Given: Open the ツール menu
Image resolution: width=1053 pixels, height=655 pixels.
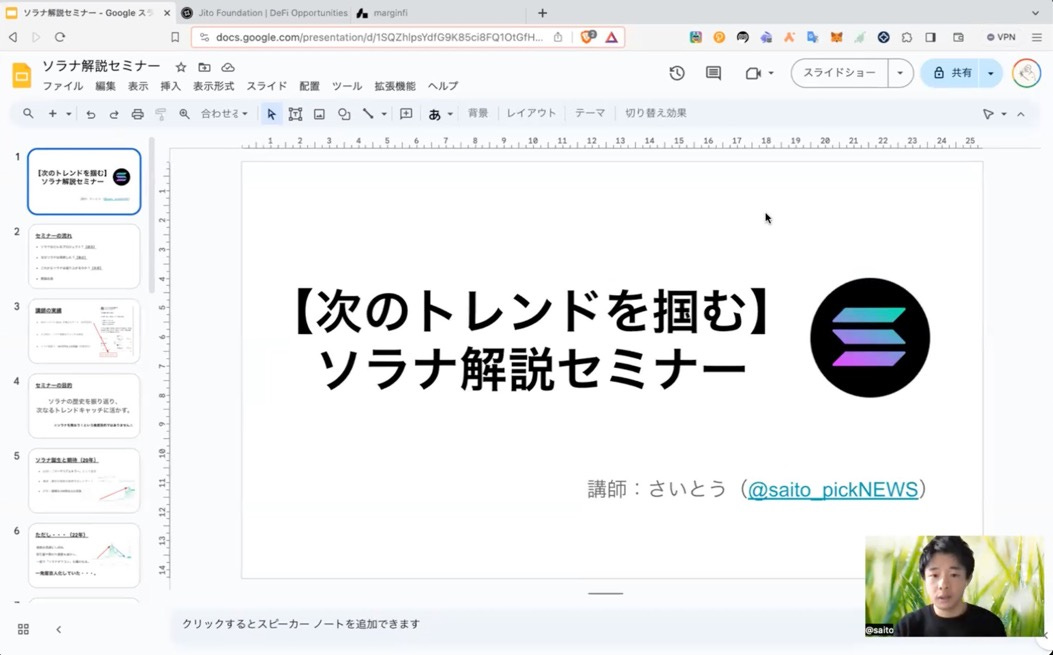Looking at the screenshot, I should (x=347, y=86).
